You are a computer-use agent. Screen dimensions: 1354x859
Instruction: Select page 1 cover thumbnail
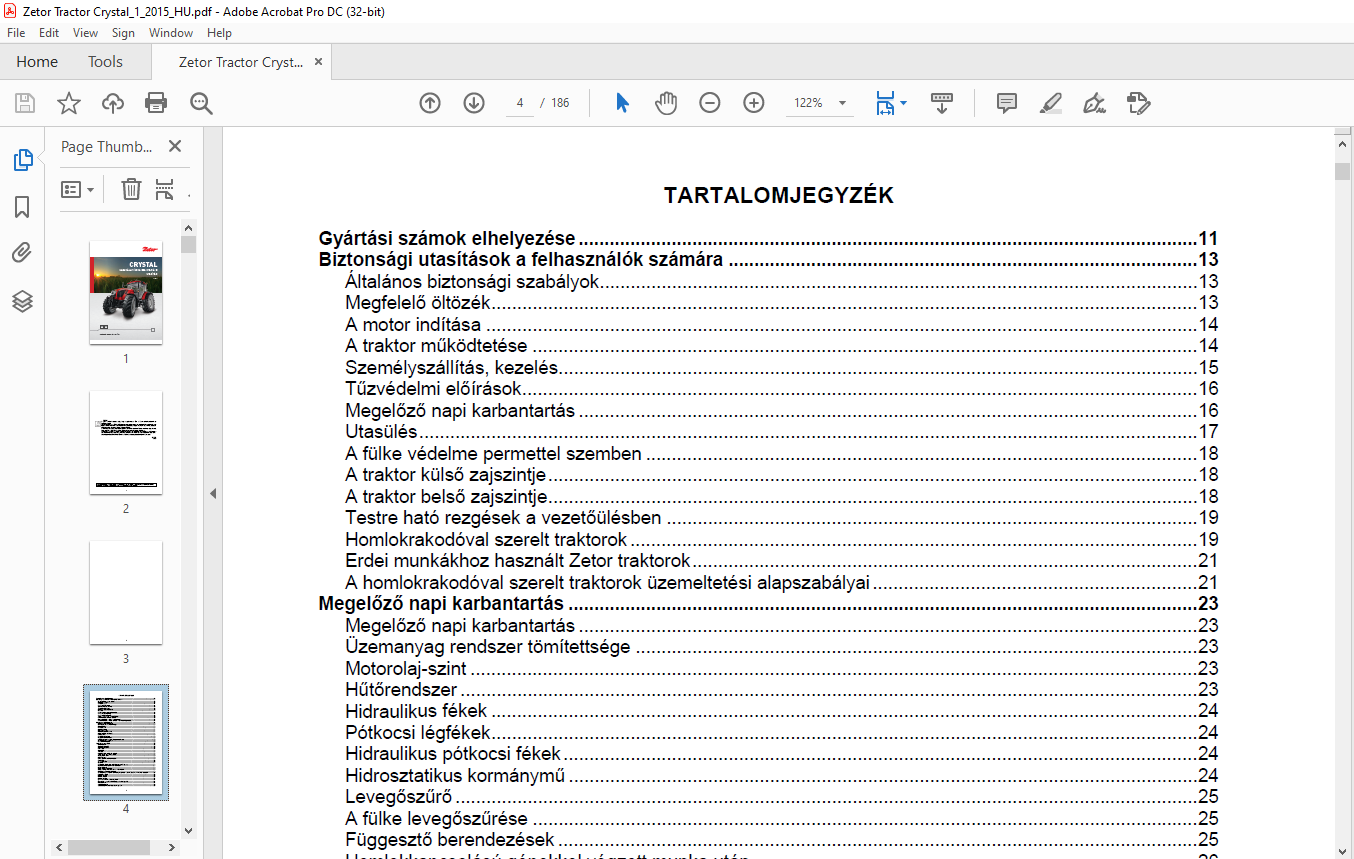tap(126, 292)
